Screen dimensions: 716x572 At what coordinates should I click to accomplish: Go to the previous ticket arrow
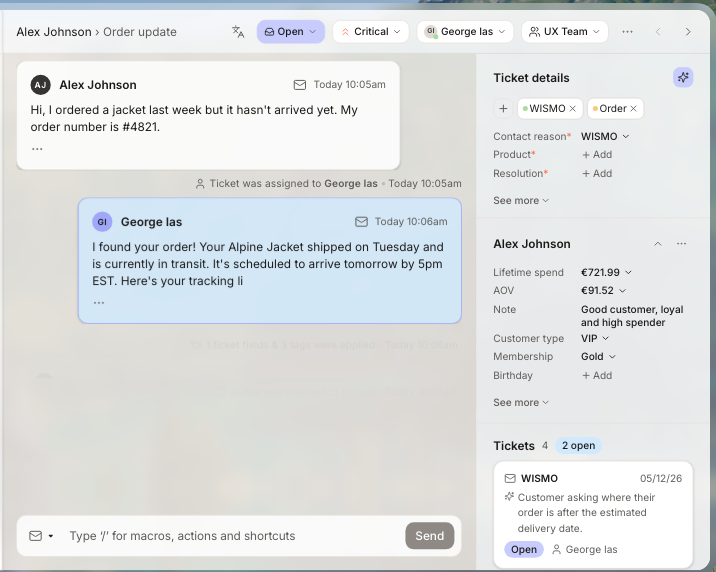[658, 31]
